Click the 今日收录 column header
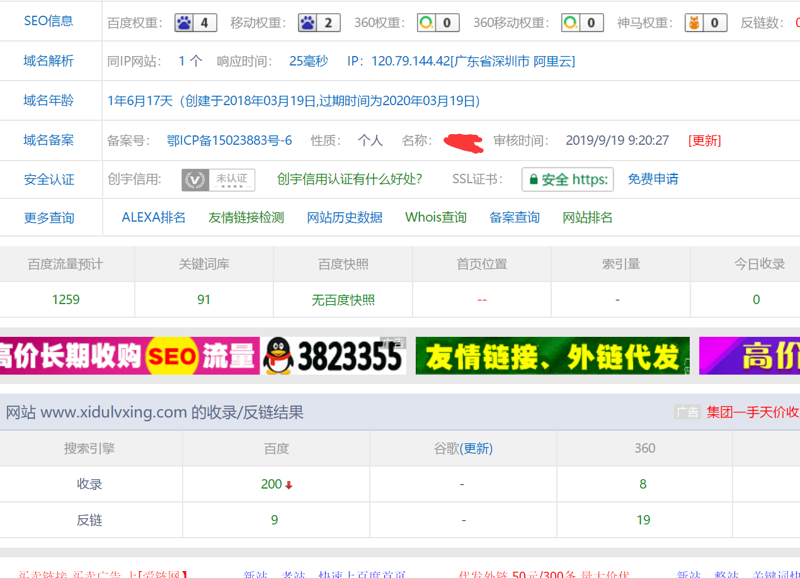 (x=760, y=264)
